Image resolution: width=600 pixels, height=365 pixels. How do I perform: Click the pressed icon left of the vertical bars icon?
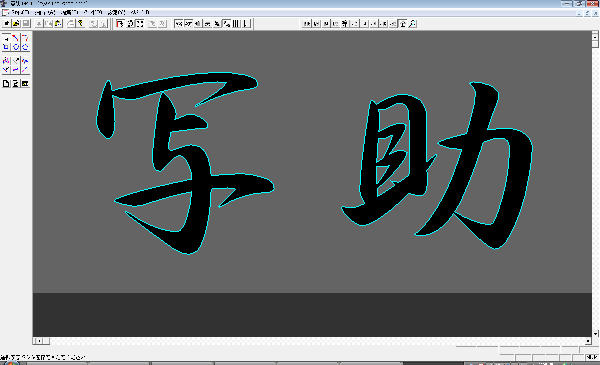click(x=227, y=24)
